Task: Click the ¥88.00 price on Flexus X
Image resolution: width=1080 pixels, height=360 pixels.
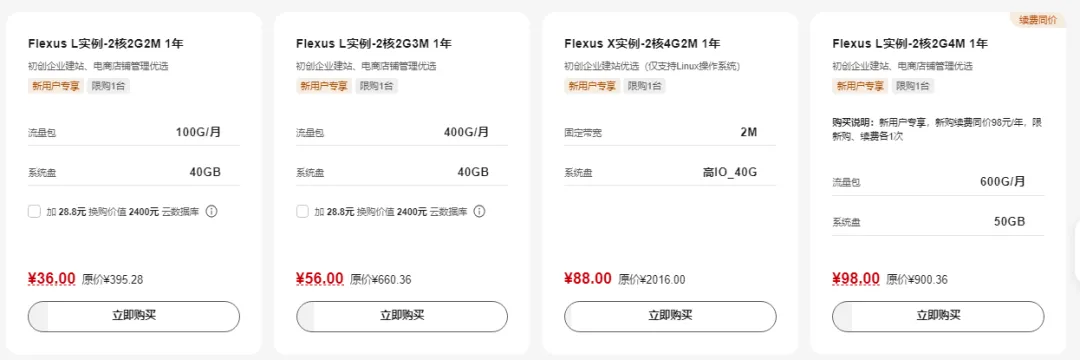Action: [588, 278]
